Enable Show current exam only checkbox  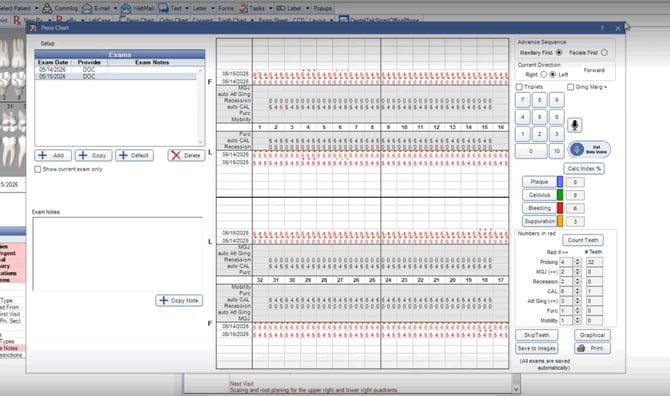click(38, 170)
